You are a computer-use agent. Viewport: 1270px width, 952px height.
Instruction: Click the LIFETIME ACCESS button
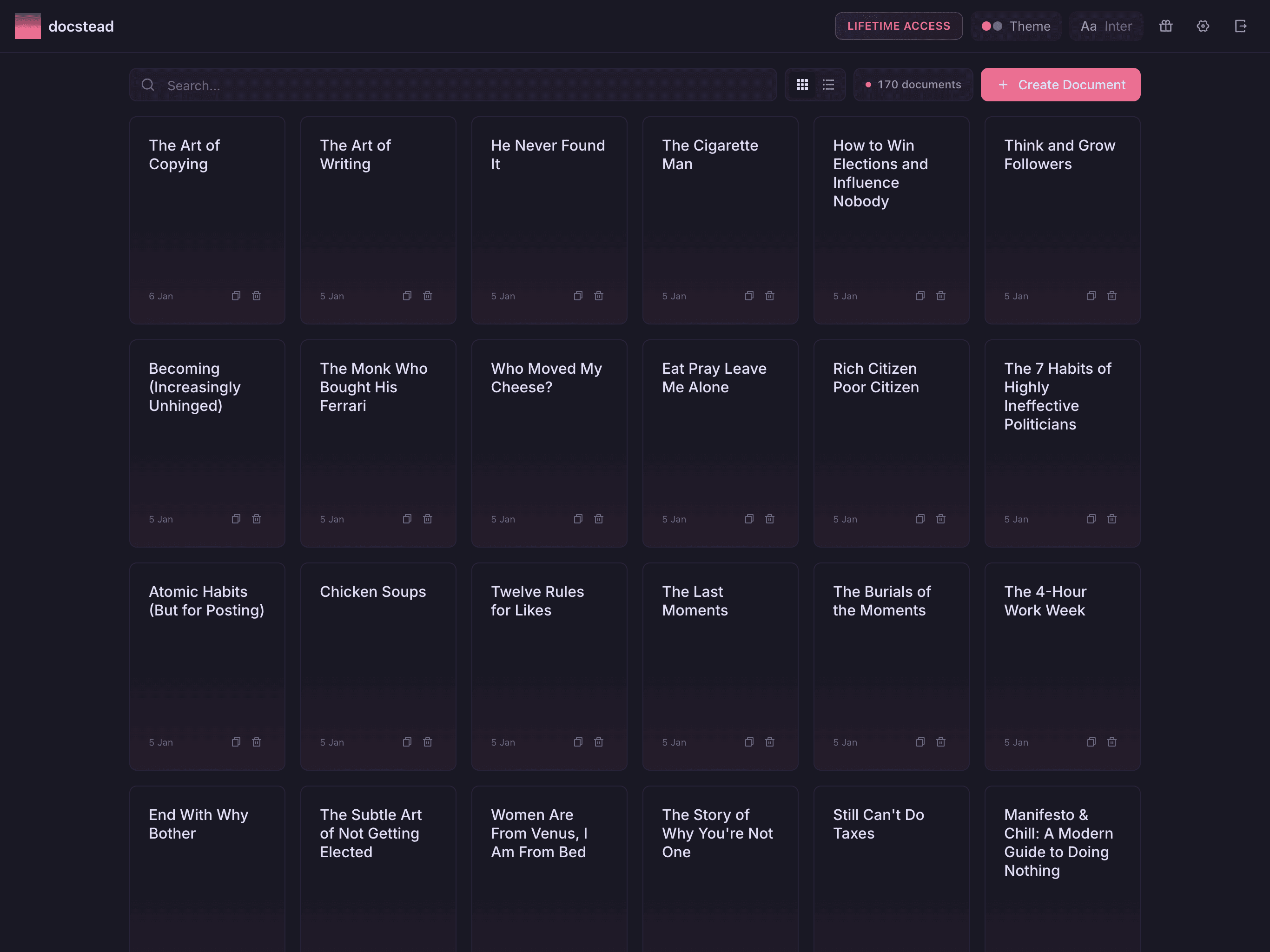click(x=899, y=26)
